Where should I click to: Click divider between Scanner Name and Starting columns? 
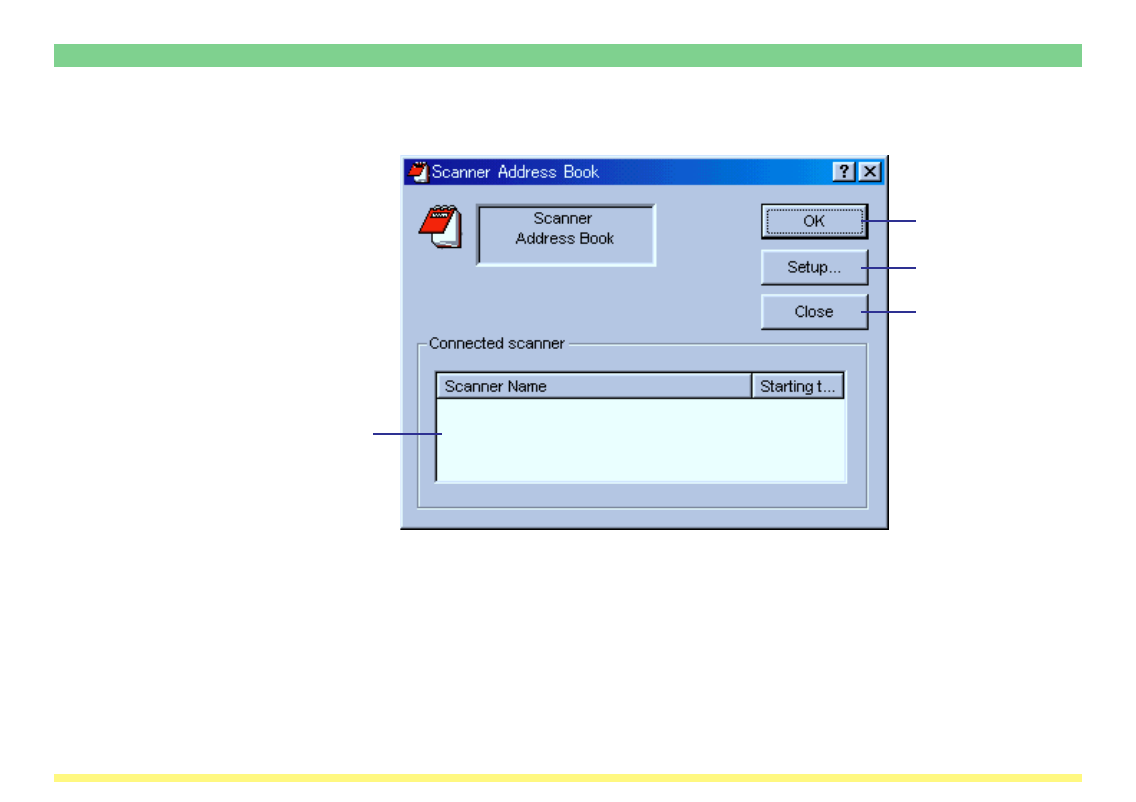pyautogui.click(x=752, y=386)
